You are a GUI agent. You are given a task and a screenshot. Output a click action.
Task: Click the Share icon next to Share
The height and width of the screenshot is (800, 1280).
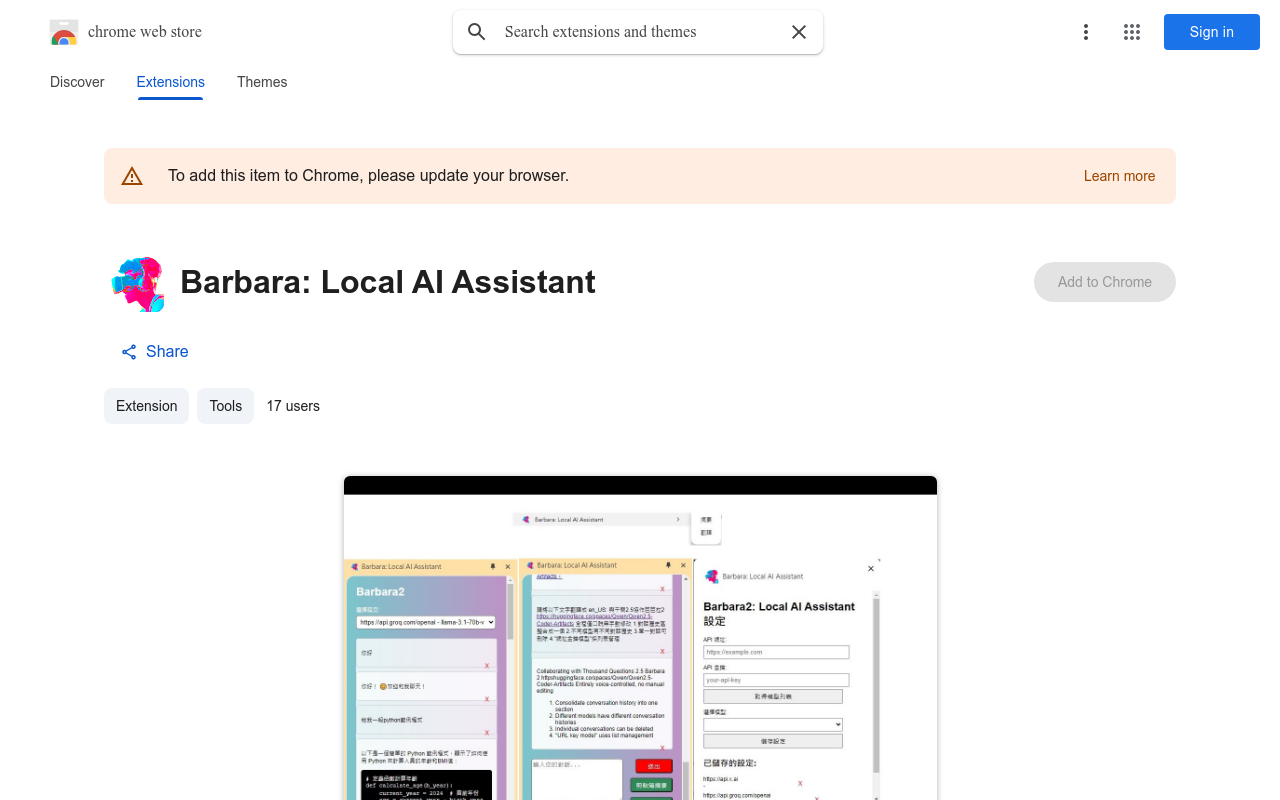[x=128, y=352]
